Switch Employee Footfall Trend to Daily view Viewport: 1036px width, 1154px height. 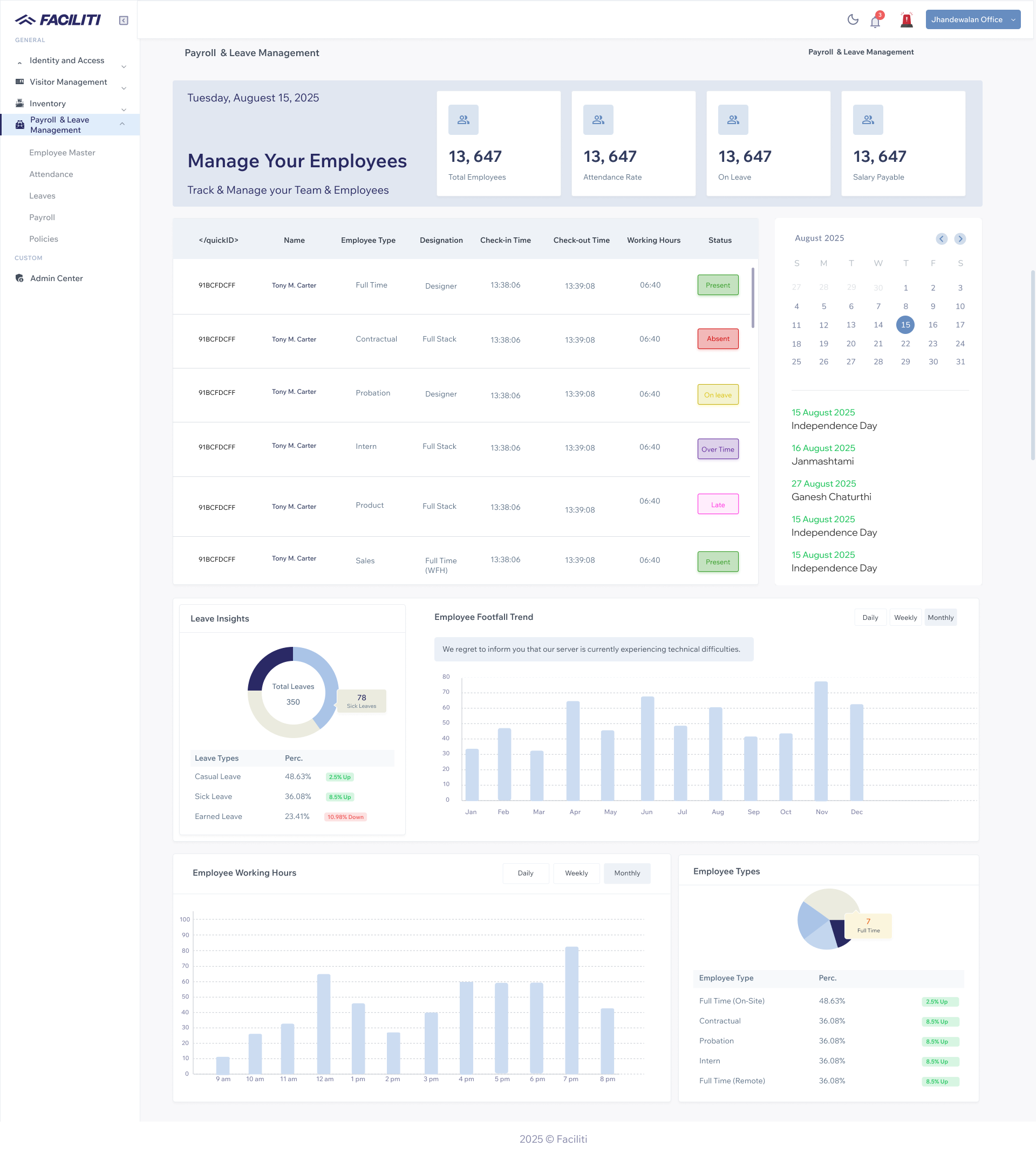click(x=870, y=617)
